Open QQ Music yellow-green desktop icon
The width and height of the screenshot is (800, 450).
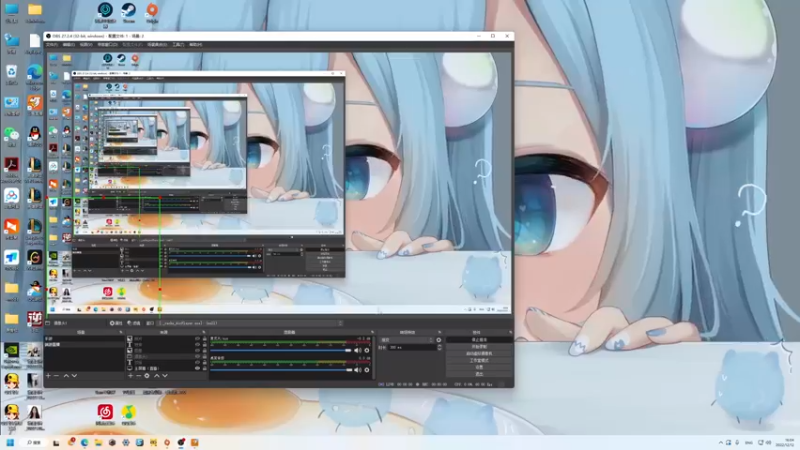[128, 414]
